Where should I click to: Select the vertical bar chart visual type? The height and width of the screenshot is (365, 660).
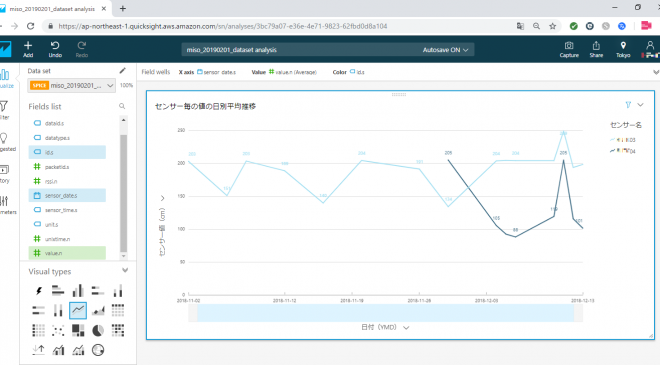78,290
